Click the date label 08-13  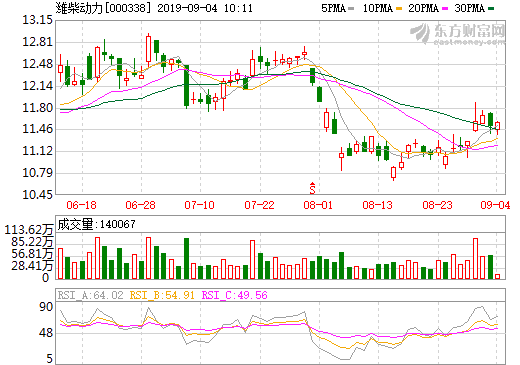coord(377,205)
